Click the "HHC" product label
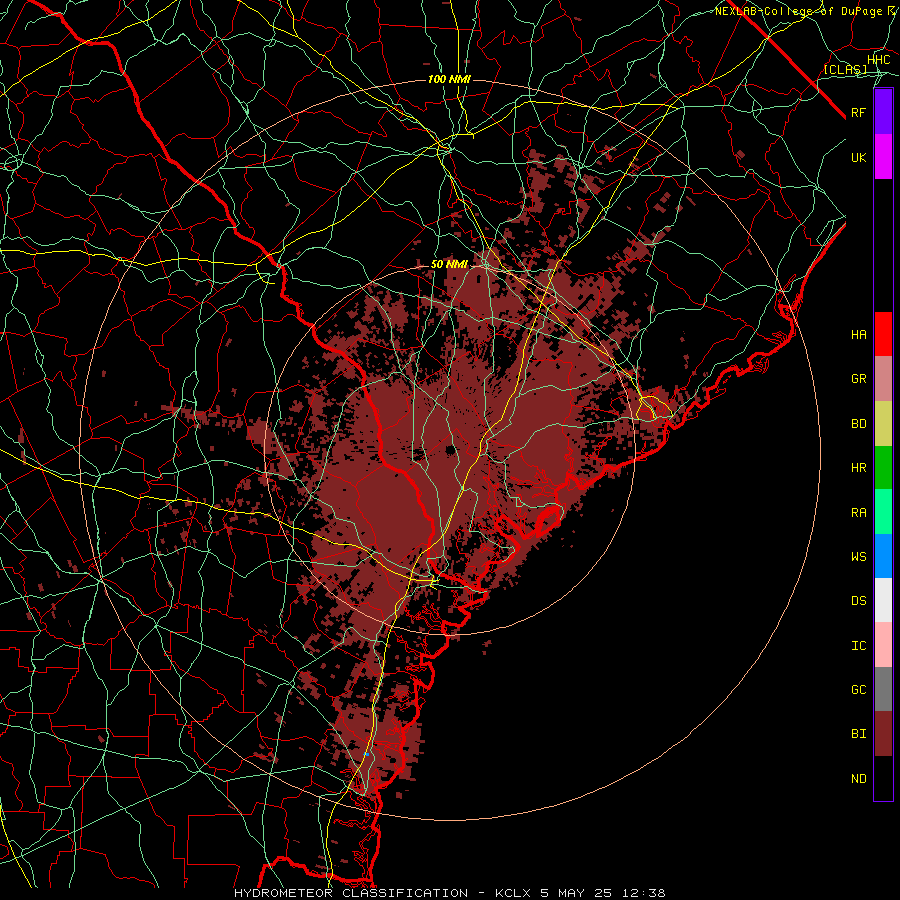 coord(879,60)
